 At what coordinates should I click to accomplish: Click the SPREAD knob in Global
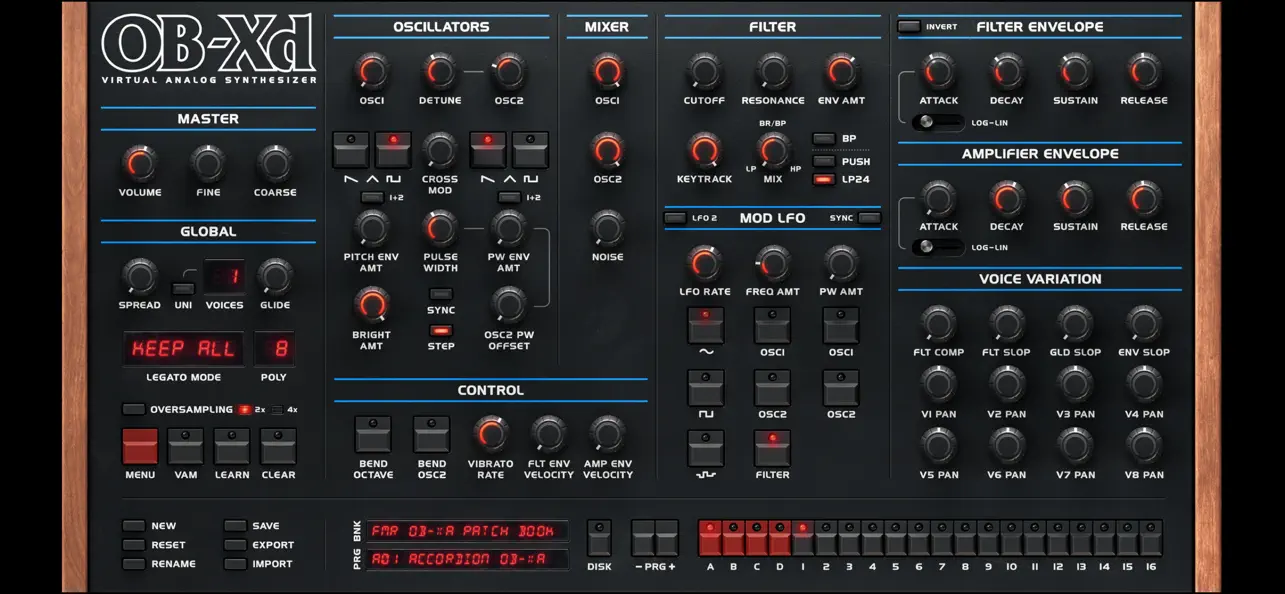139,276
